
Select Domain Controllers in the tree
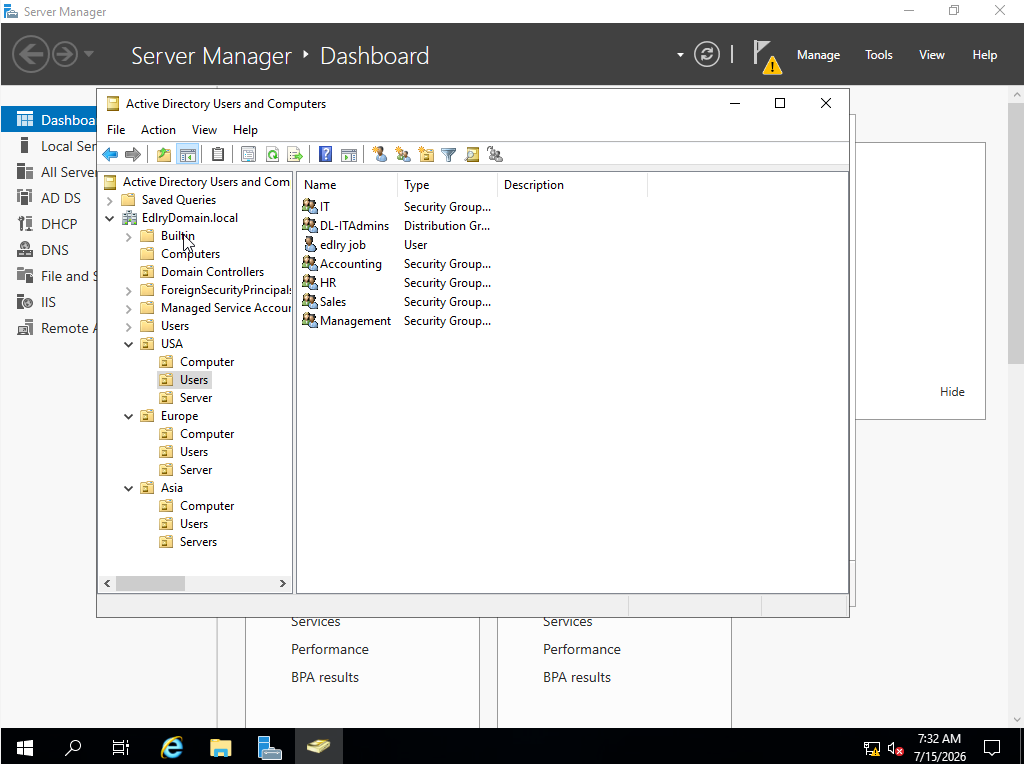coord(212,272)
